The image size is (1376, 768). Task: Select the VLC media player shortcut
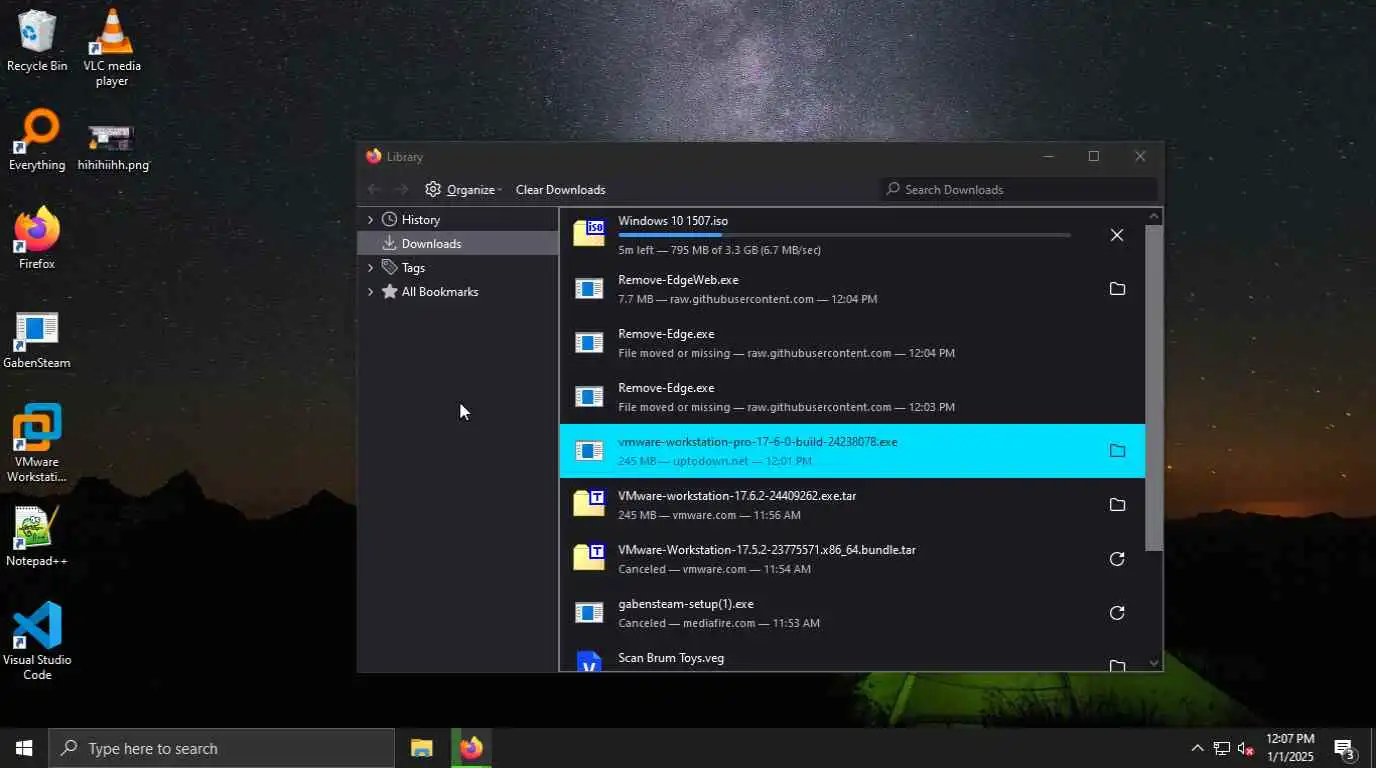[x=112, y=47]
